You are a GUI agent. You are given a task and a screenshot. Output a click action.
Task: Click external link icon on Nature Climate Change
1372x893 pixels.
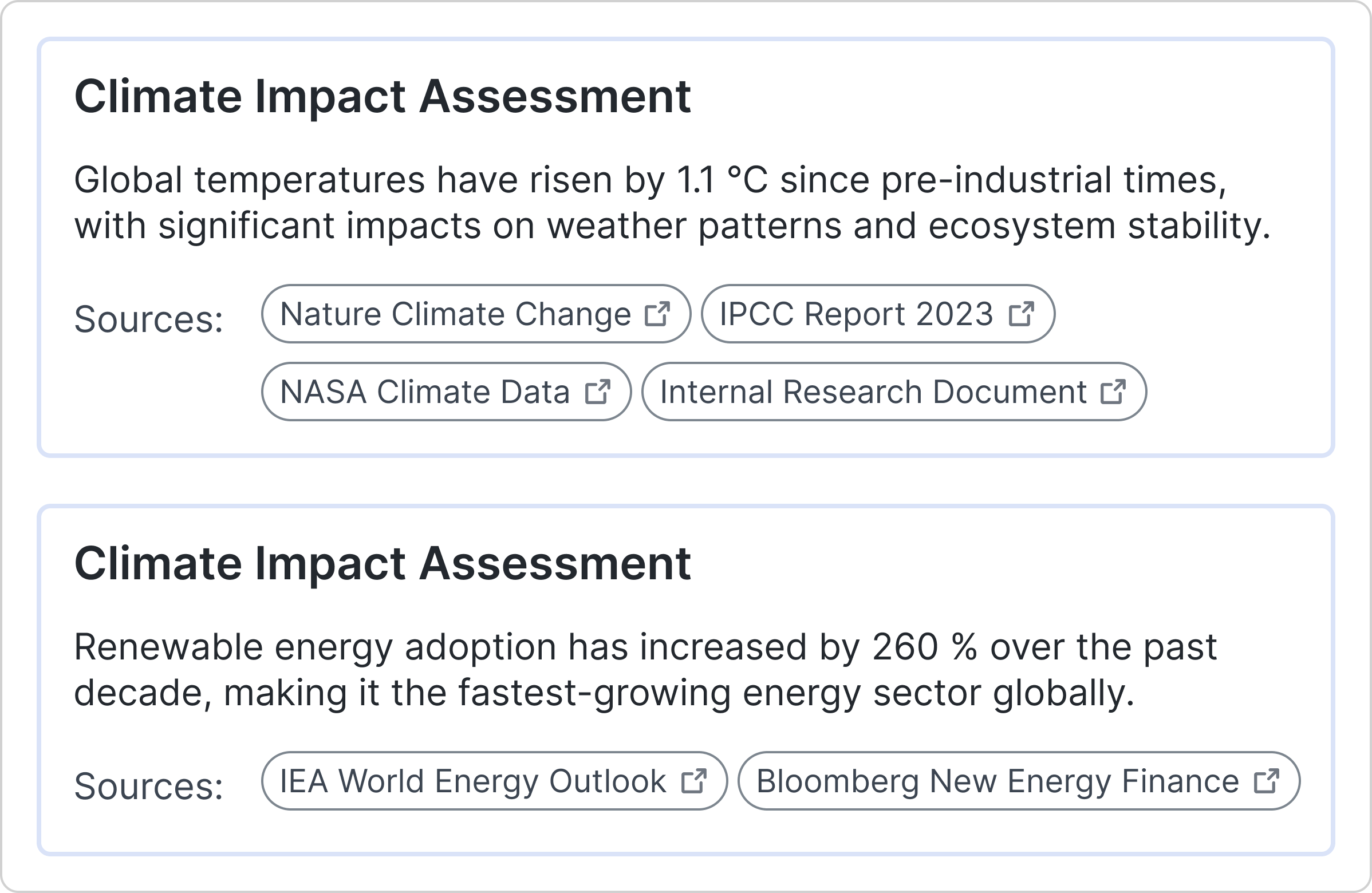pos(657,314)
